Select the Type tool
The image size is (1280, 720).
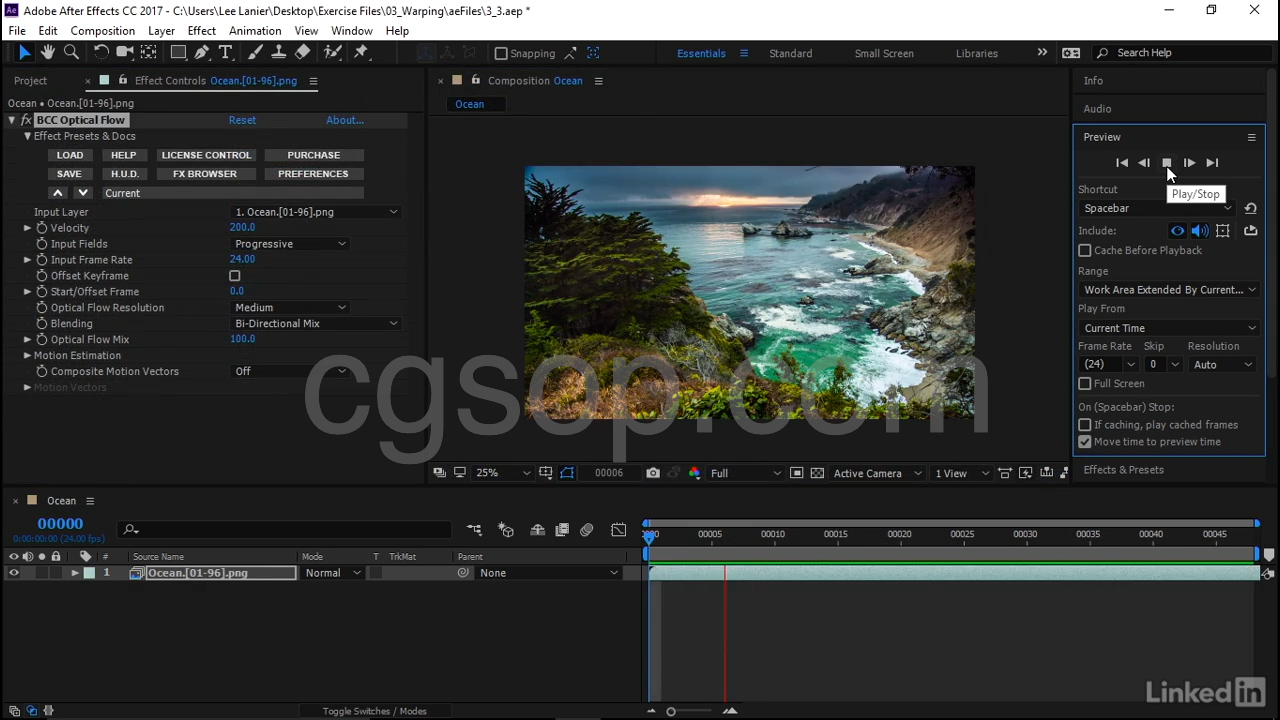point(225,53)
